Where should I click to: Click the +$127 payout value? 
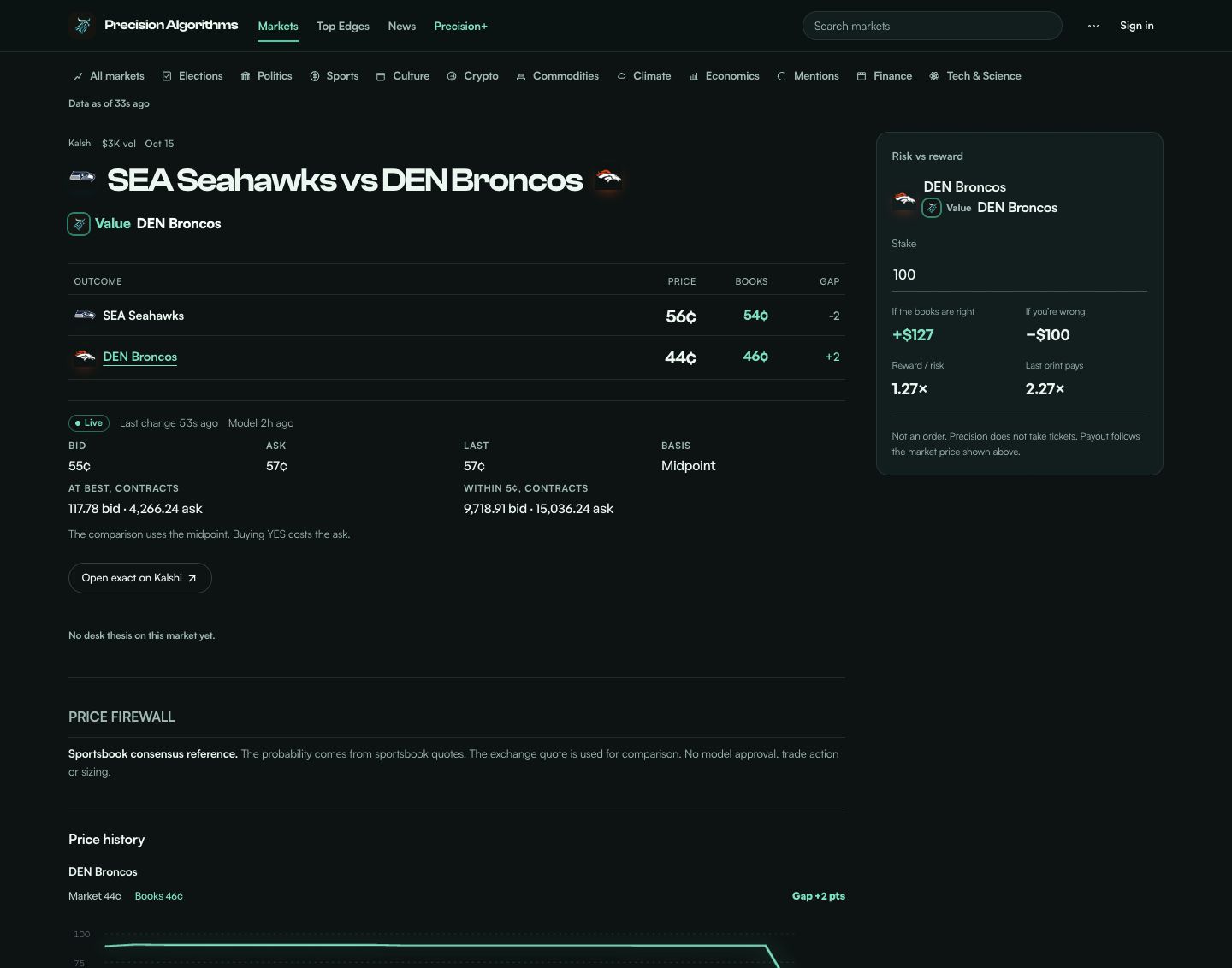913,335
